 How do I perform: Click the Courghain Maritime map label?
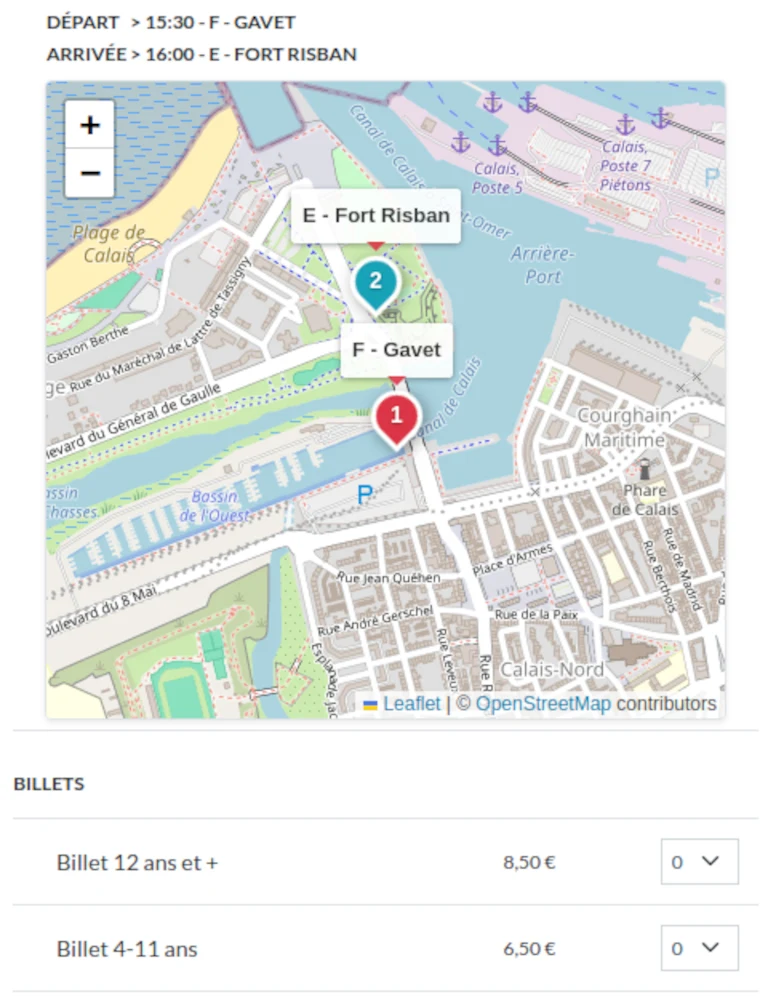click(624, 427)
